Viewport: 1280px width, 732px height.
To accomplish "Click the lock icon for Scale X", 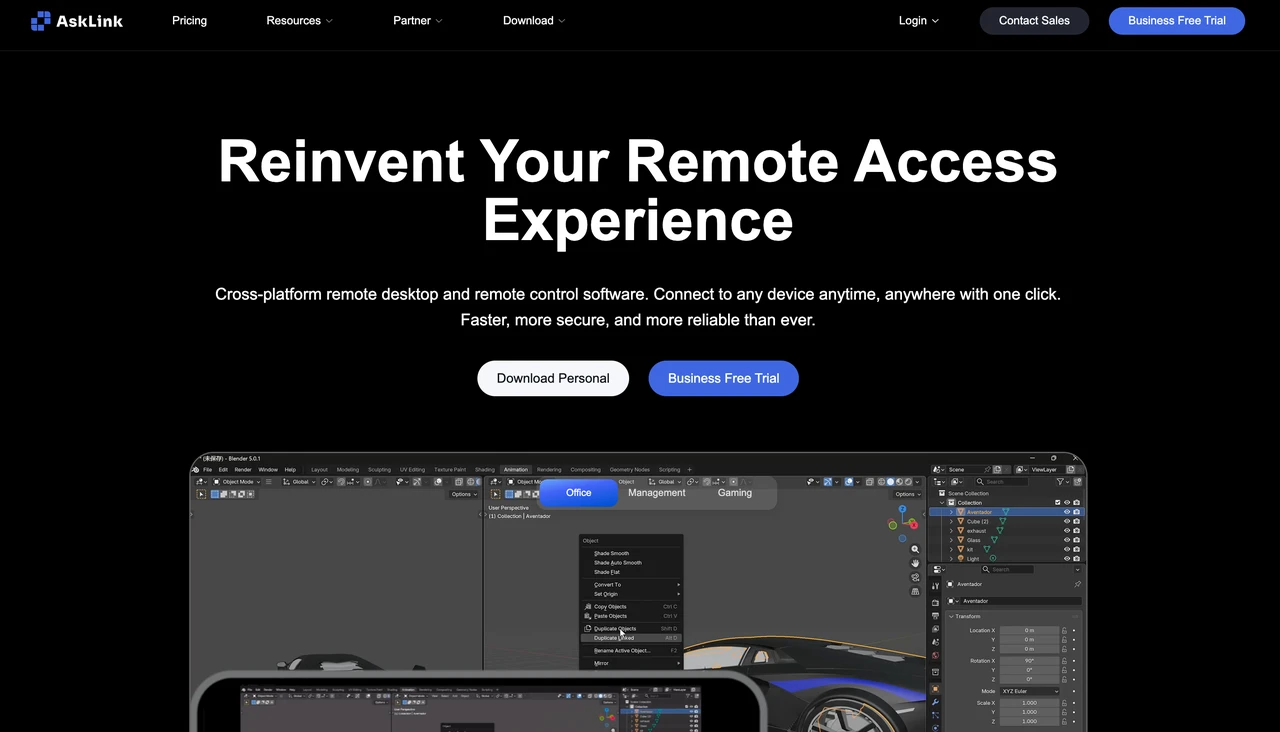I will 1064,703.
